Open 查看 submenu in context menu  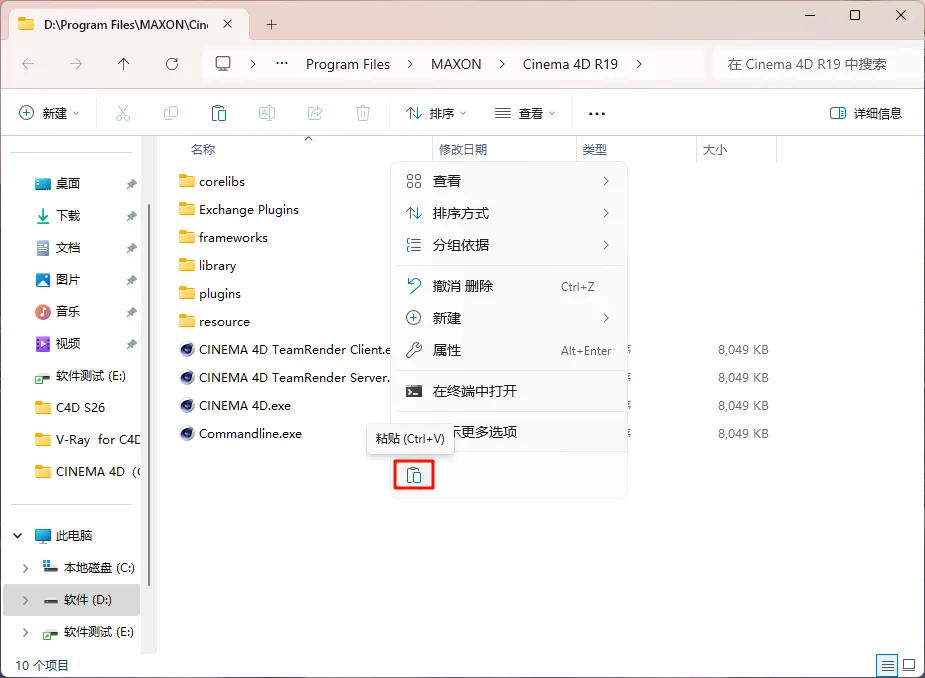(x=508, y=181)
